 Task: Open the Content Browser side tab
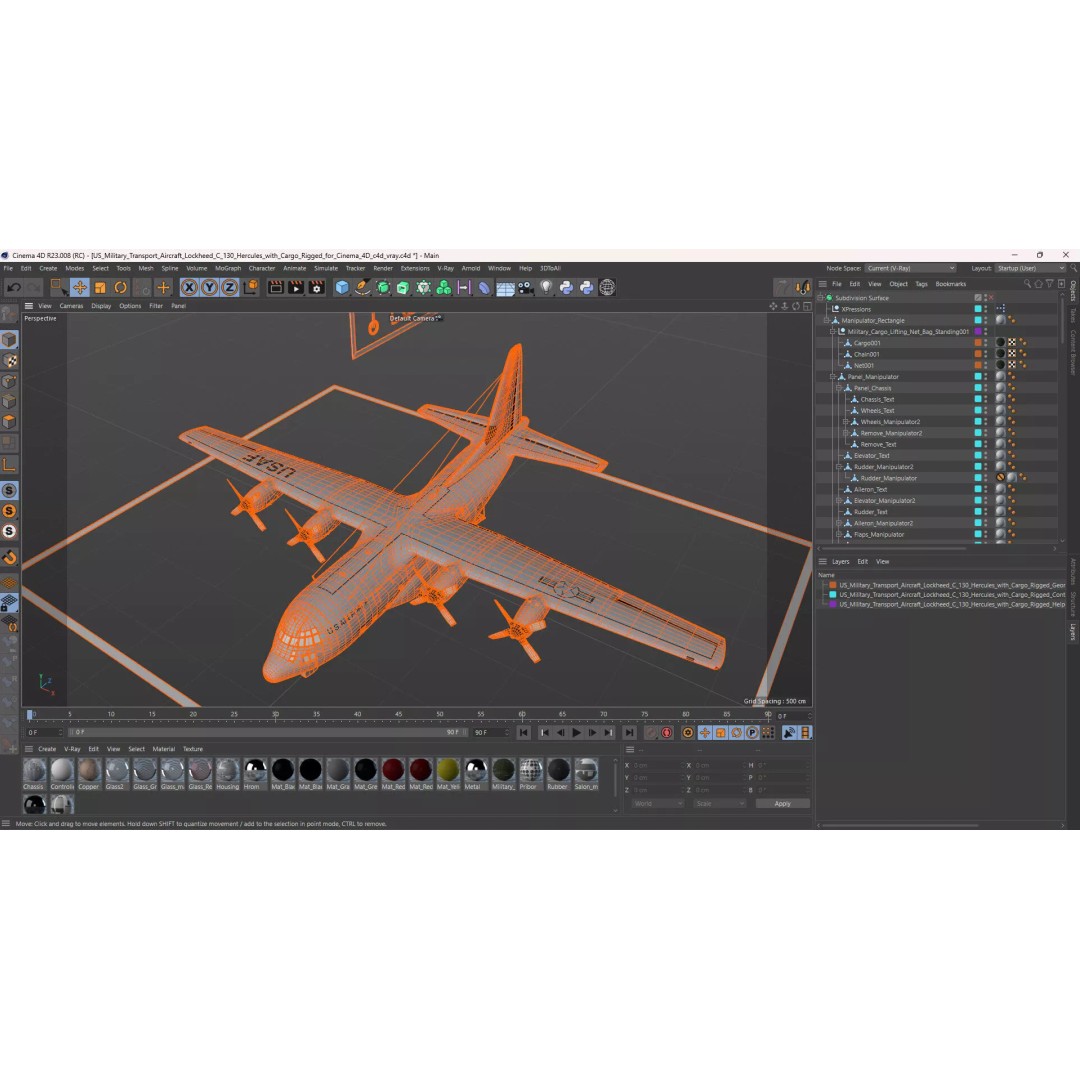tap(1072, 352)
